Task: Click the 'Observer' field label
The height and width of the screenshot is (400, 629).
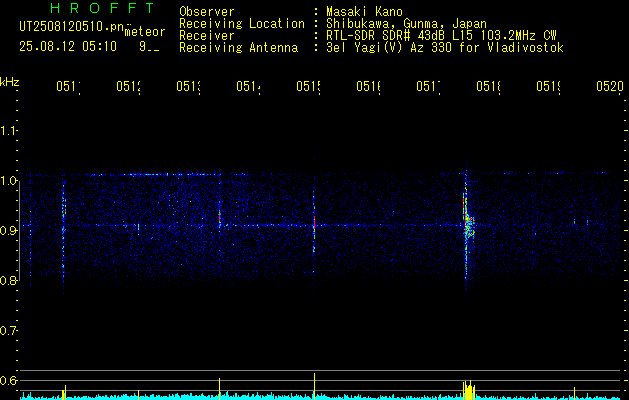Action: click(x=207, y=12)
